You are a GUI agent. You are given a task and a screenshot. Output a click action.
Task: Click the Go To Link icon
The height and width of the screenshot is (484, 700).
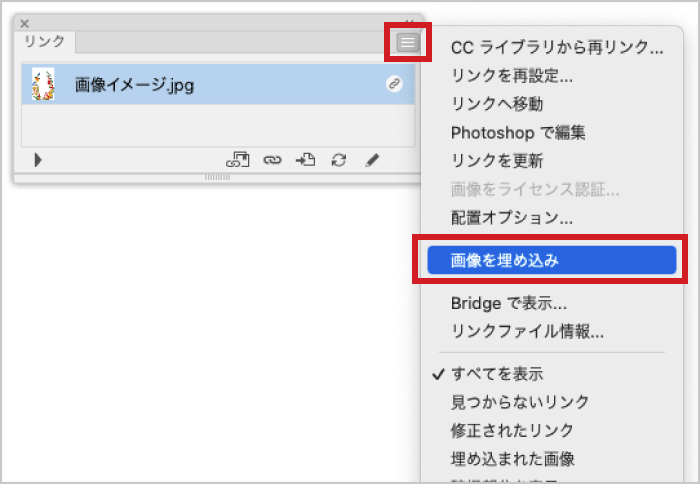point(305,160)
